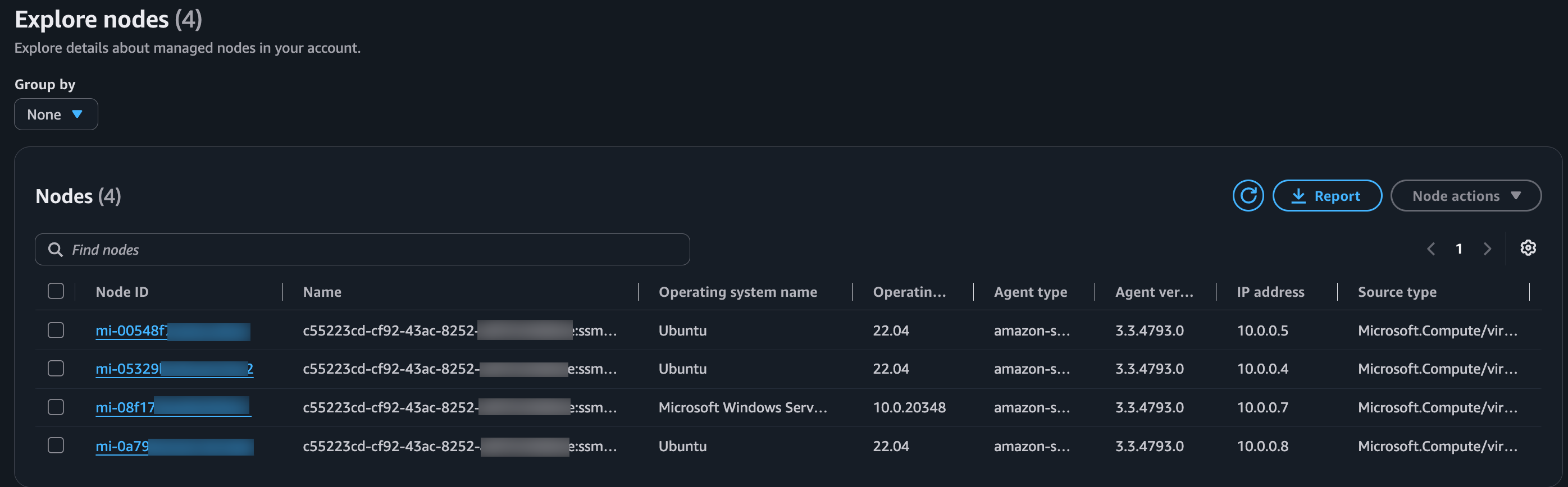This screenshot has height=487, width=1568.
Task: Click the search magnifier icon
Action: (x=56, y=250)
